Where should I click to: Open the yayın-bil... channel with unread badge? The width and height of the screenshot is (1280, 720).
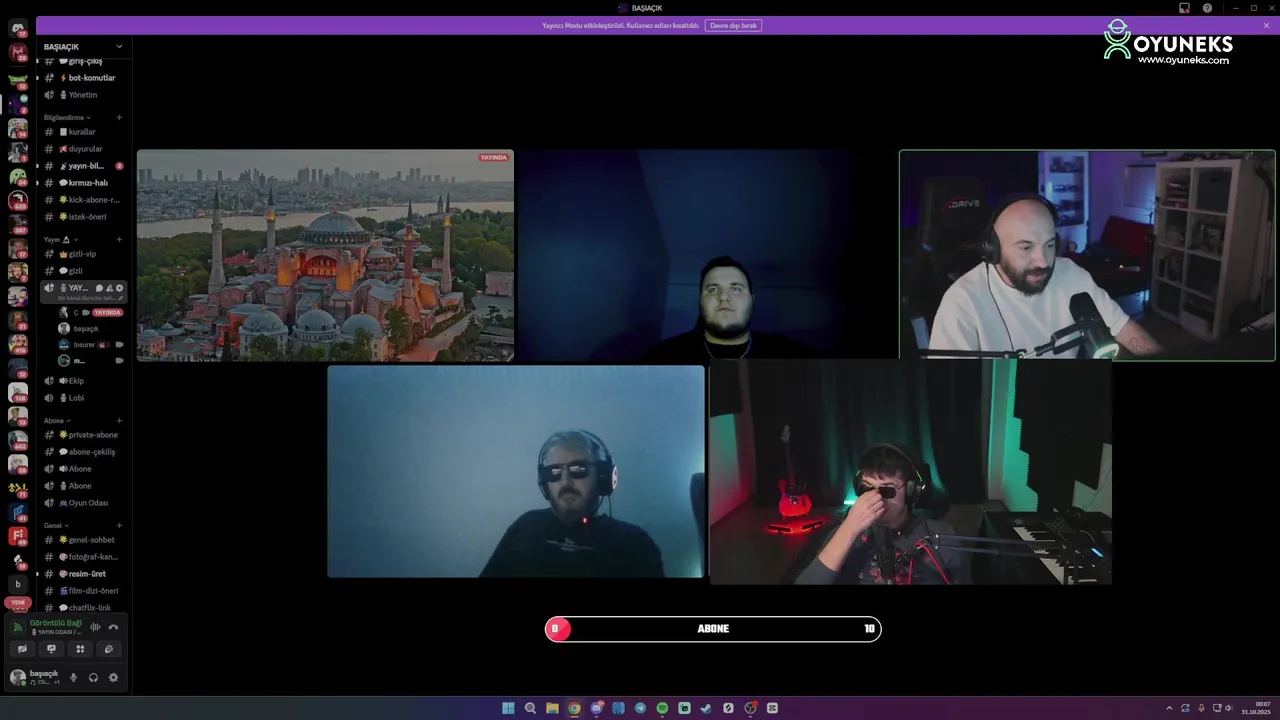82,166
